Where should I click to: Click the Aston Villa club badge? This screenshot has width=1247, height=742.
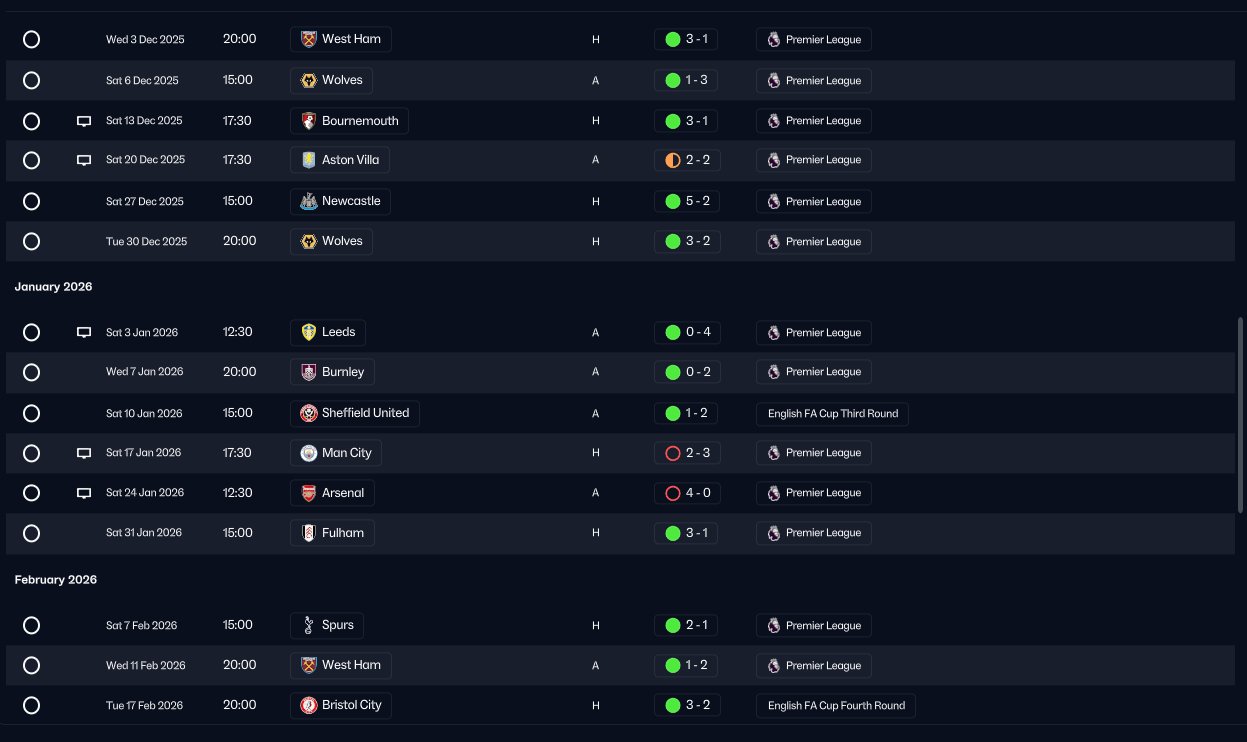click(x=309, y=160)
